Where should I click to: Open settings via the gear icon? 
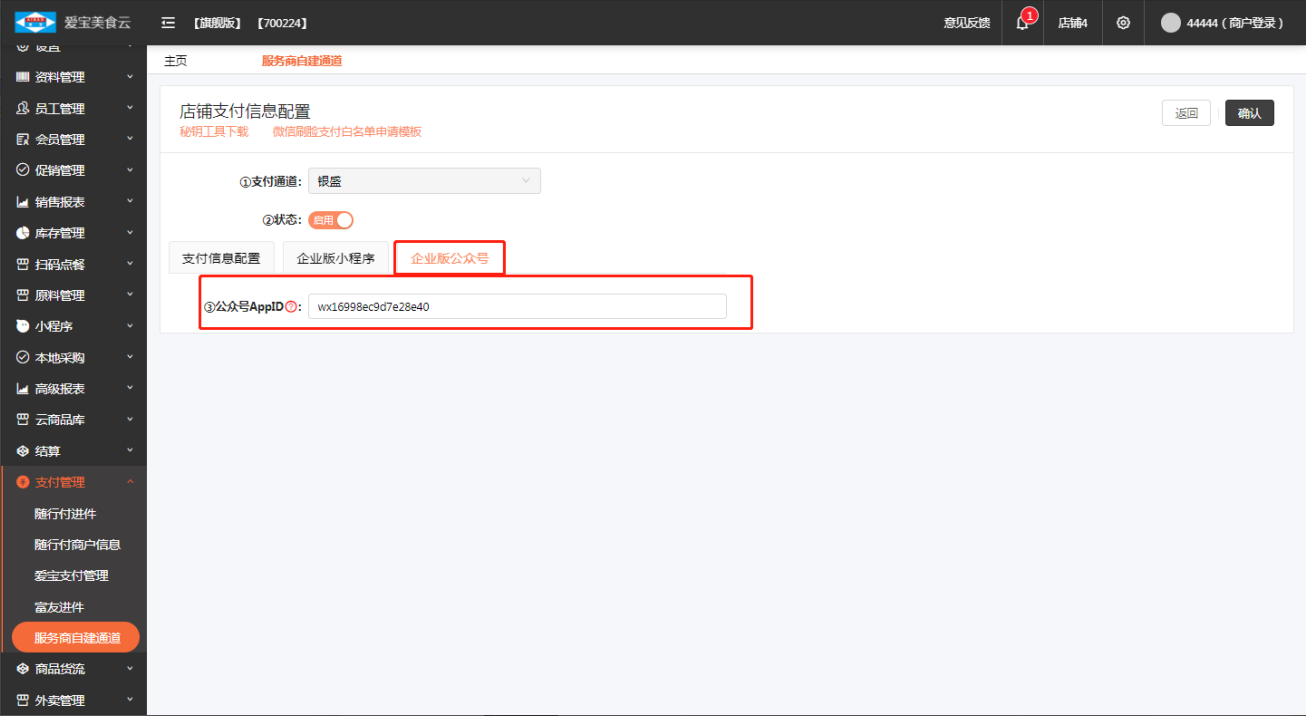1123,23
